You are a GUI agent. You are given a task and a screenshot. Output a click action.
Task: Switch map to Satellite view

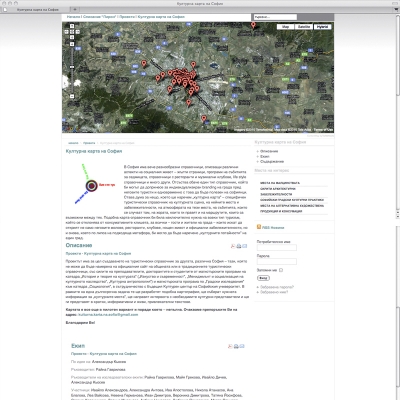pos(304,27)
